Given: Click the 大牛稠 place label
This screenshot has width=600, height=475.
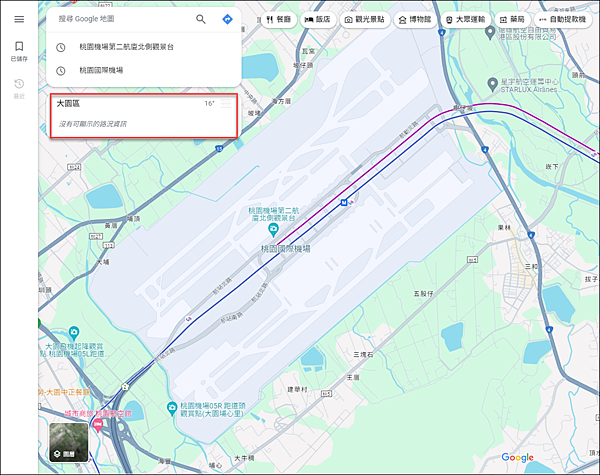Looking at the screenshot, I should coord(244,458).
